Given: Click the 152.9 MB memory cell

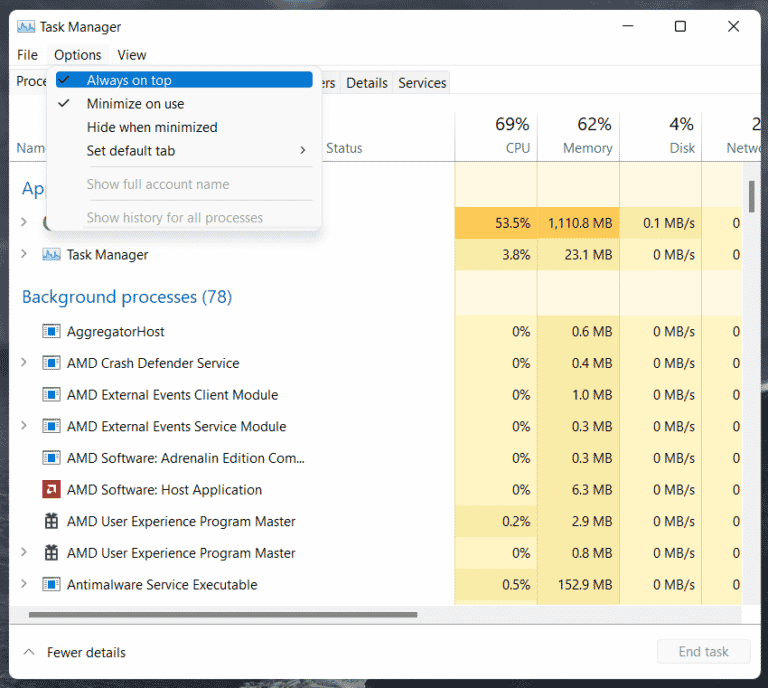Looking at the screenshot, I should pos(578,585).
